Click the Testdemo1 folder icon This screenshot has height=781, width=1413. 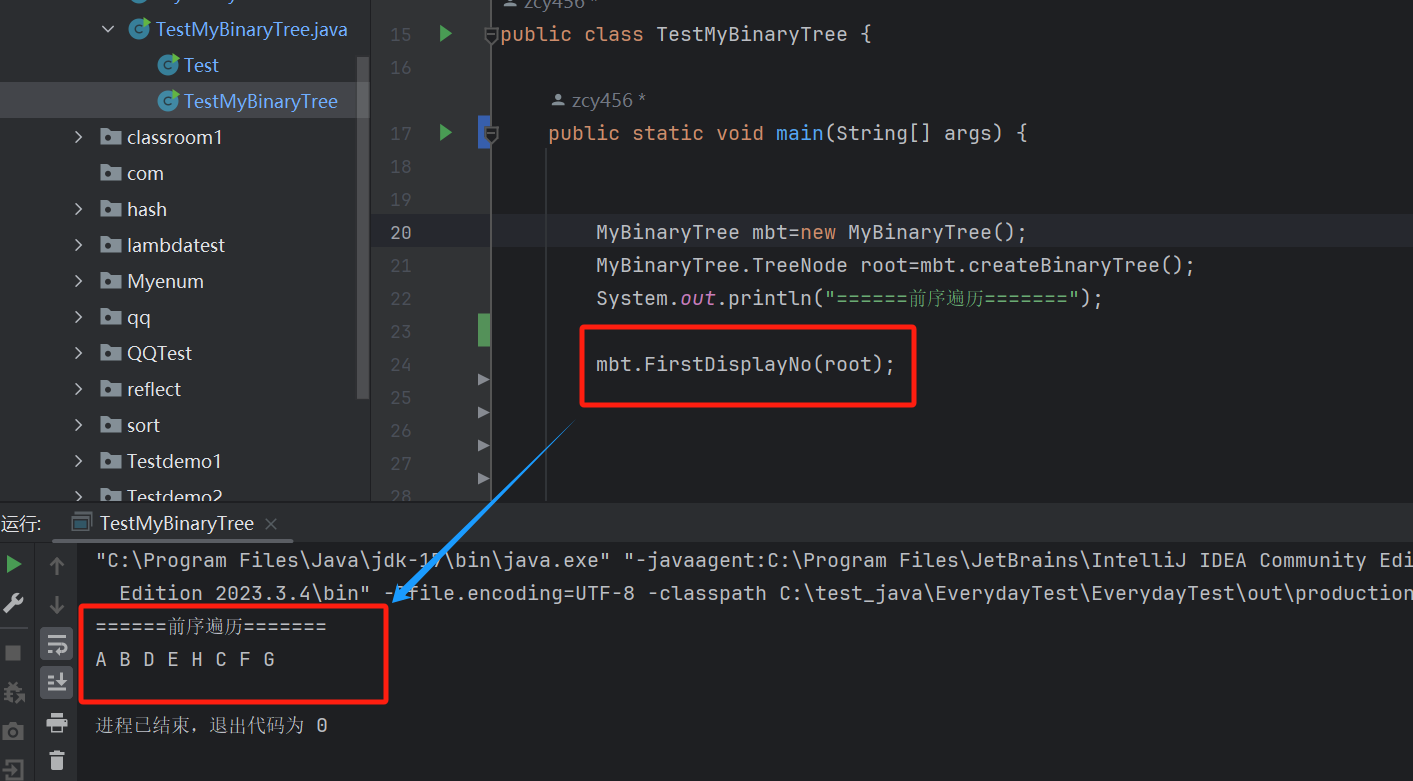pos(111,461)
